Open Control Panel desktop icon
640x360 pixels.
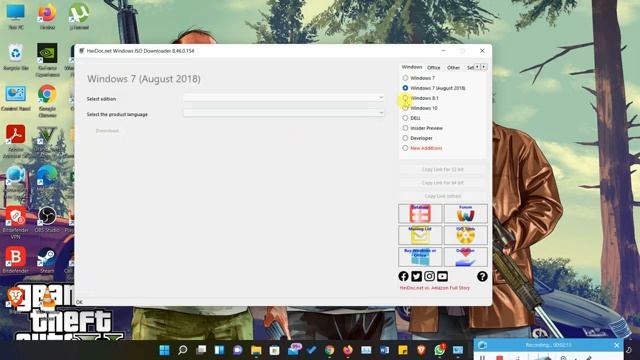[x=16, y=98]
